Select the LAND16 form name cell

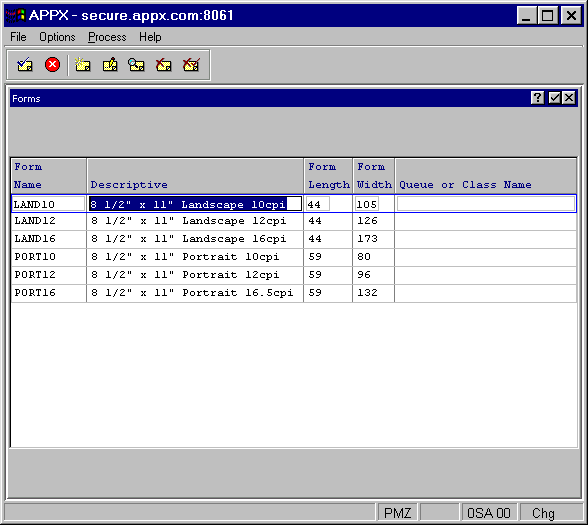[x=49, y=239]
